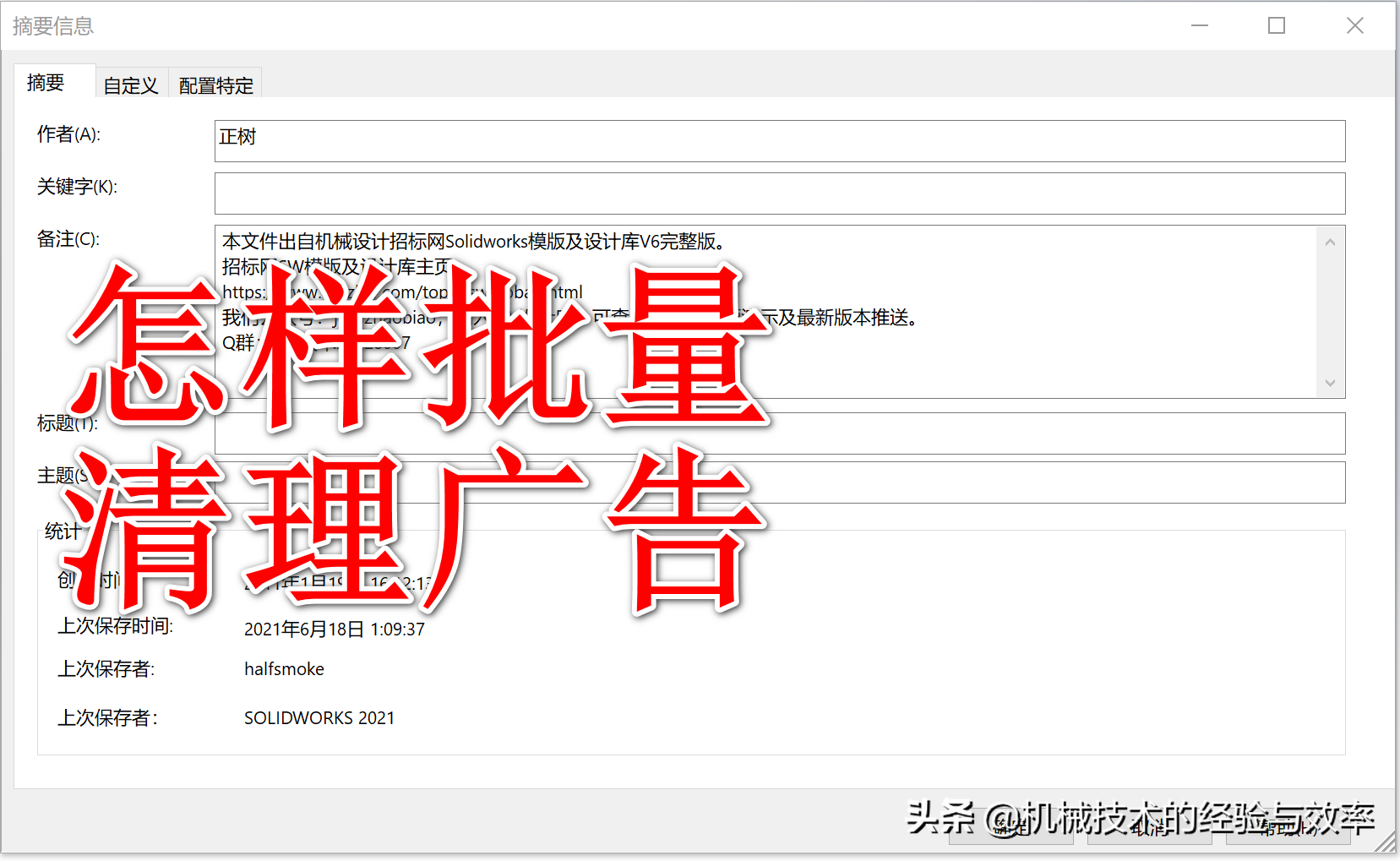1400x861 pixels.
Task: Click the minimize icon on the title bar
Action: [1200, 26]
